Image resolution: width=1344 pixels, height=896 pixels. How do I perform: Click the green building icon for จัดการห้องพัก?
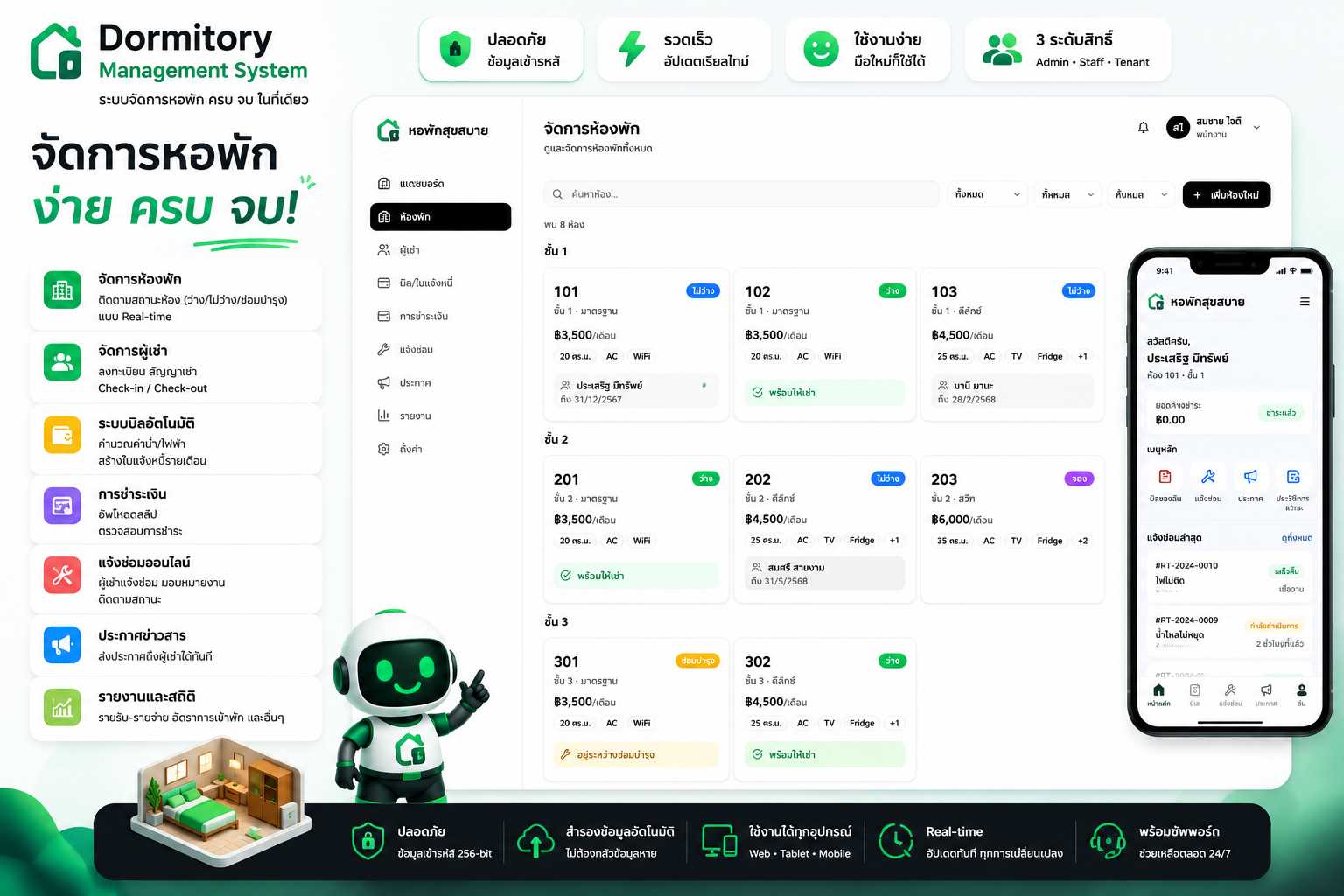[62, 290]
